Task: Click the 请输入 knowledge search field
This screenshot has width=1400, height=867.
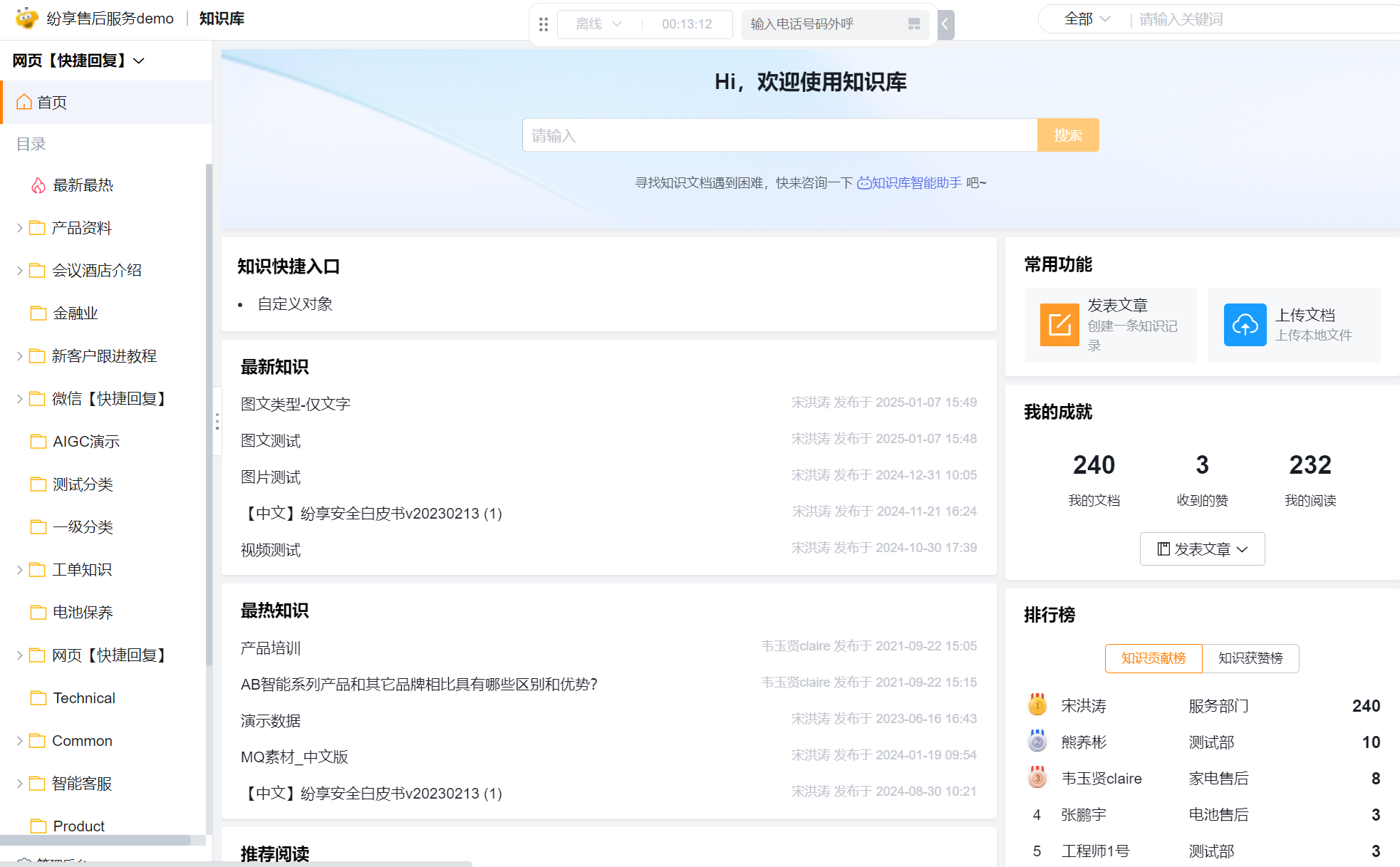Action: 779,135
